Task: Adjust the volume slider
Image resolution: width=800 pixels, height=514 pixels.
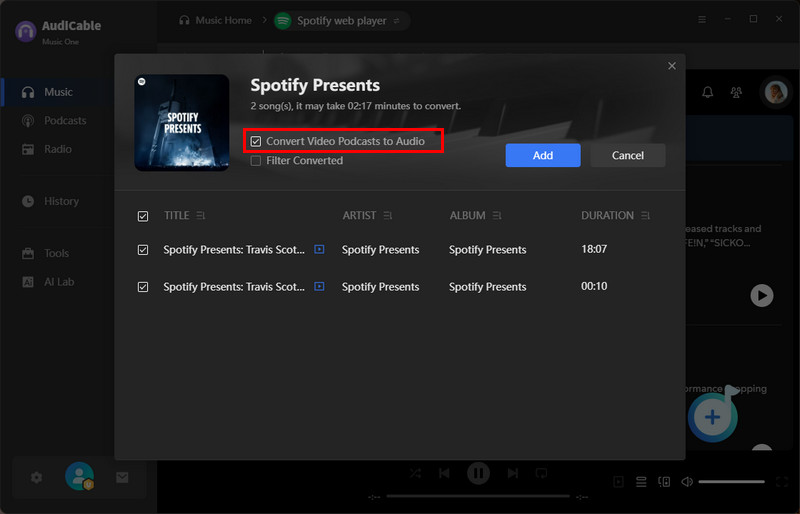Action: pyautogui.click(x=732, y=481)
